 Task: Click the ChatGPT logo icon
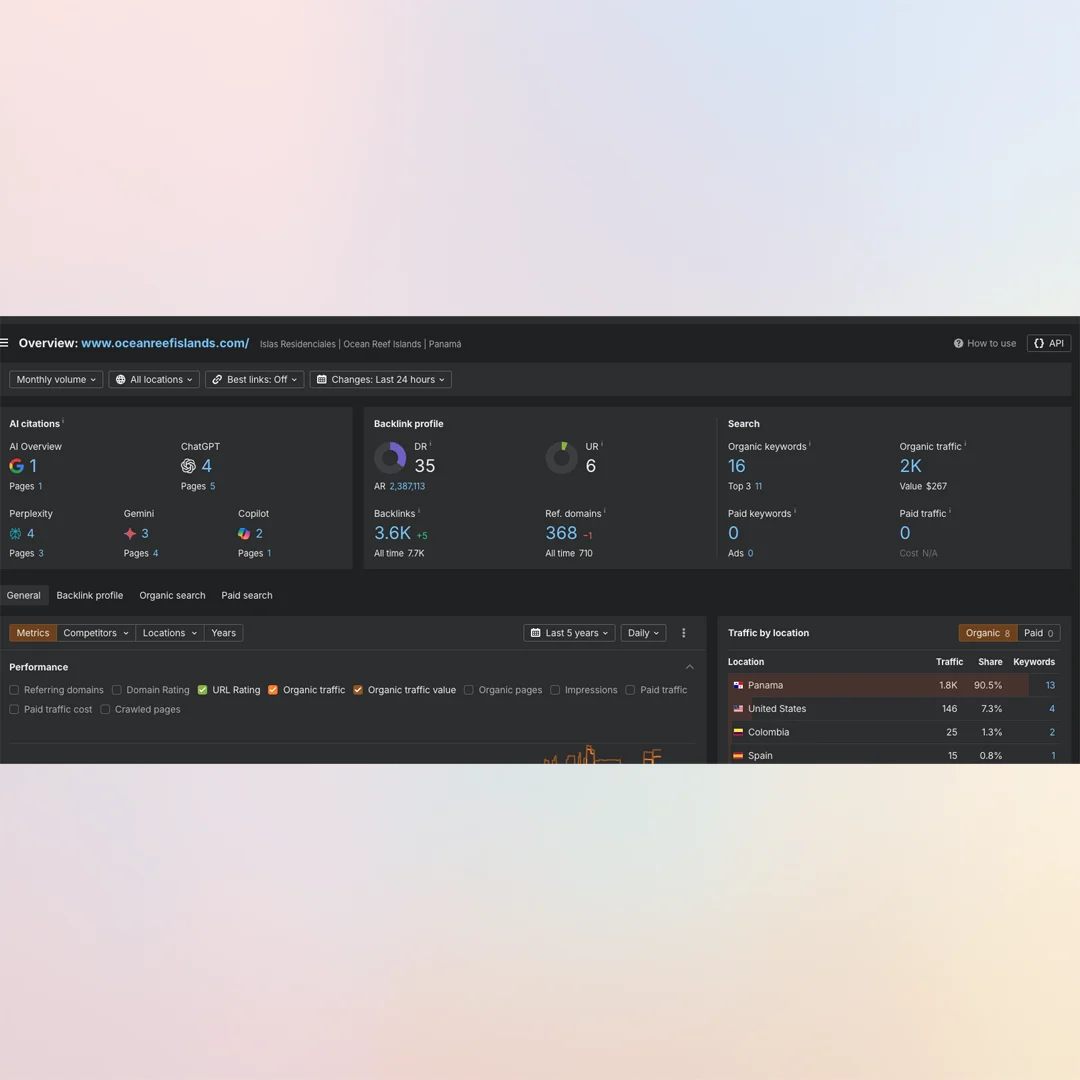pyautogui.click(x=188, y=466)
